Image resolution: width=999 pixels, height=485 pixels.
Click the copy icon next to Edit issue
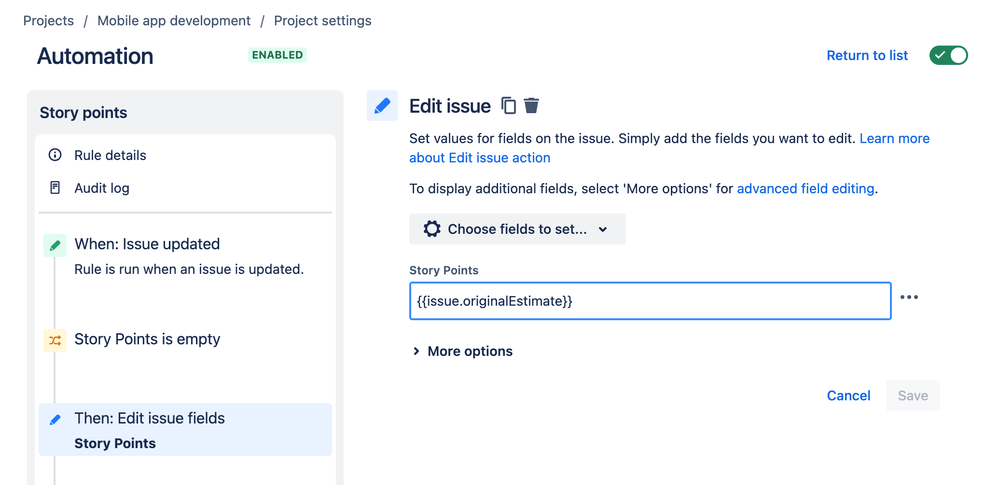(508, 106)
